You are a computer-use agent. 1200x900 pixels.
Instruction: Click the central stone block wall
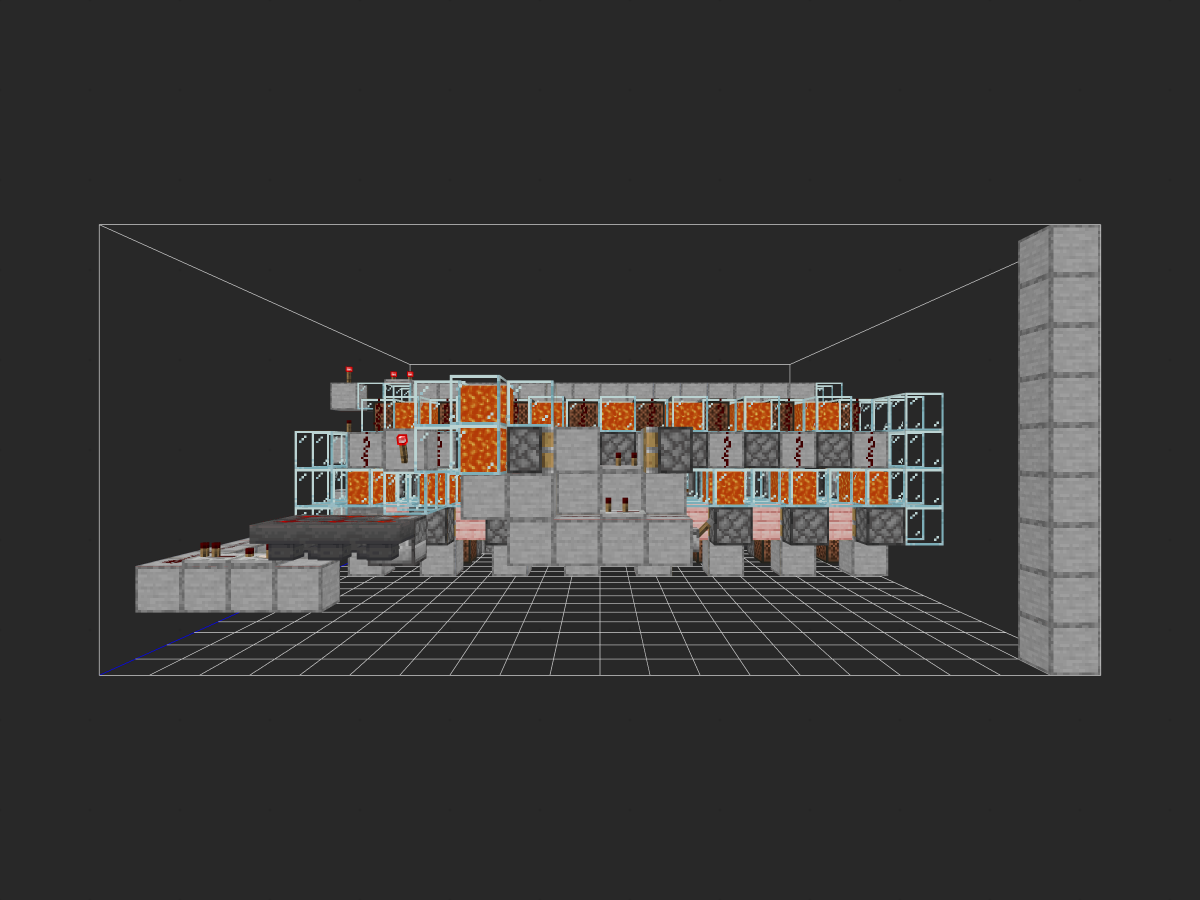tap(598, 497)
